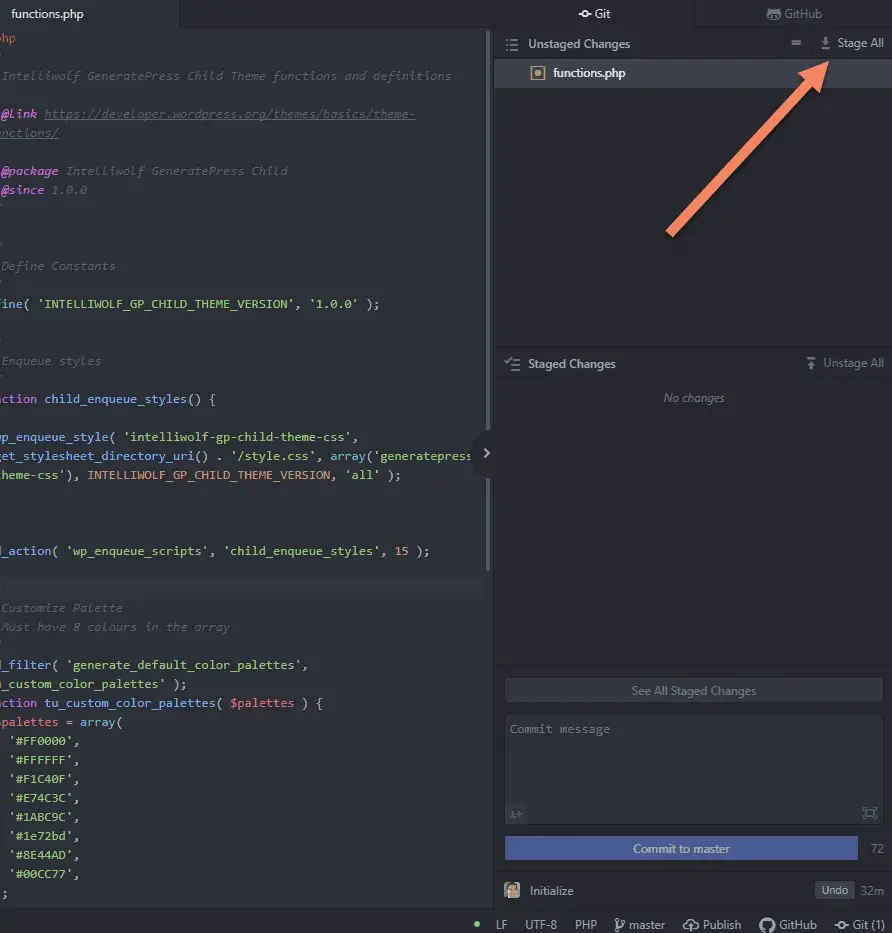Click the '#F1C40F' color value in code

pos(40,779)
